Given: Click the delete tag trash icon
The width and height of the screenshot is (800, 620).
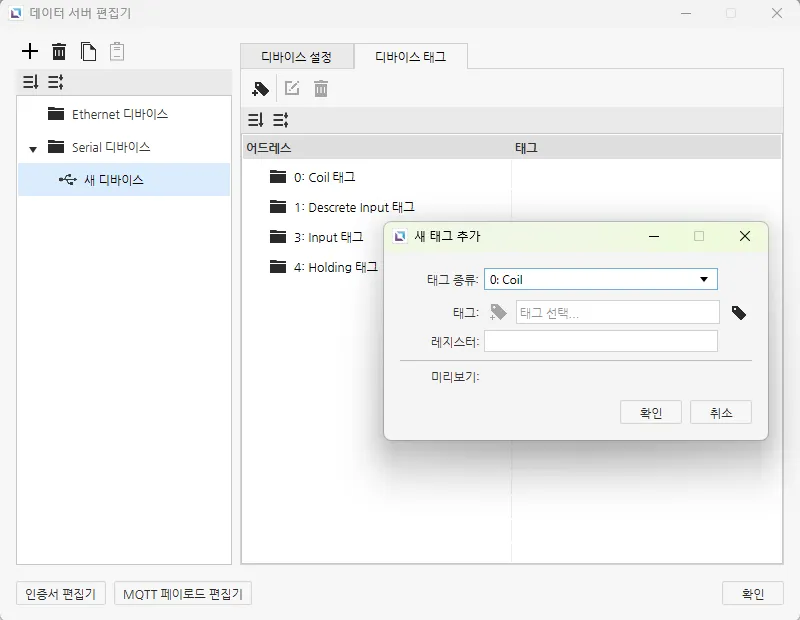Looking at the screenshot, I should click(x=321, y=89).
